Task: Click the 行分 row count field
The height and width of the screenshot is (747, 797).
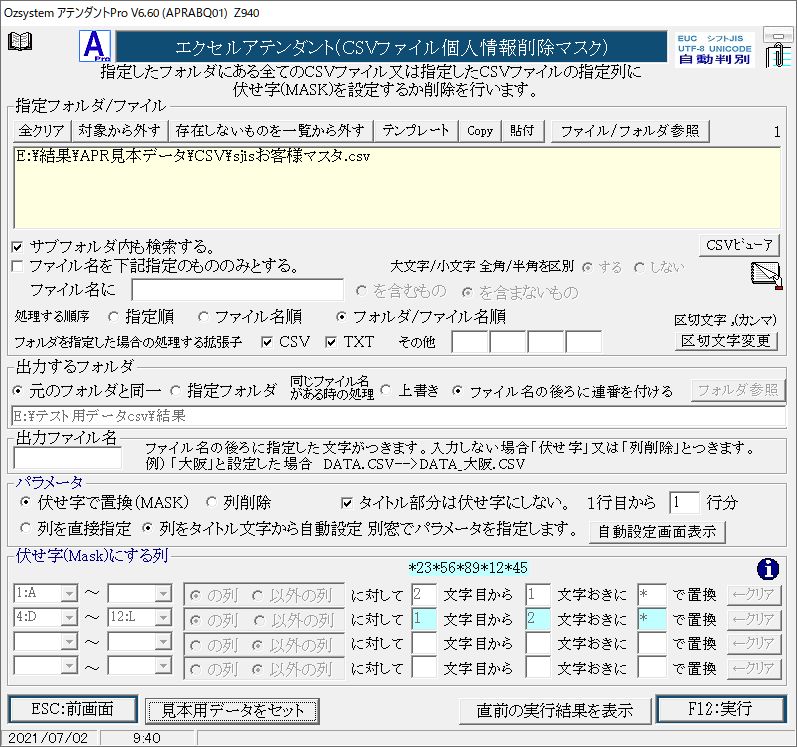Action: (684, 503)
